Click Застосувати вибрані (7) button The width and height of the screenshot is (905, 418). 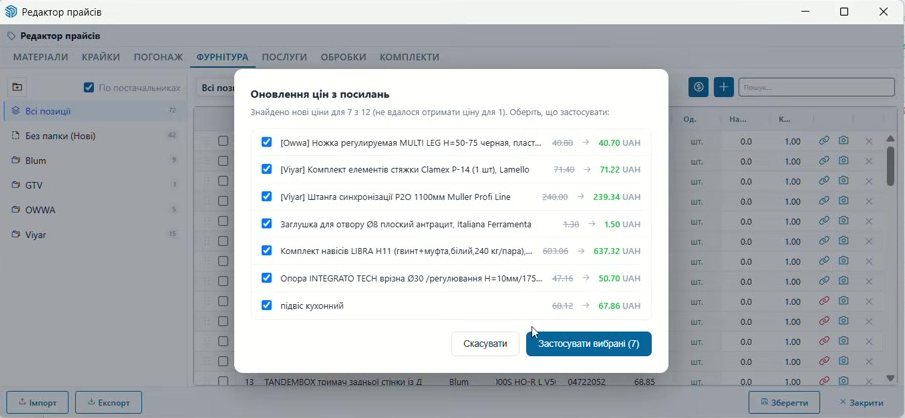589,344
